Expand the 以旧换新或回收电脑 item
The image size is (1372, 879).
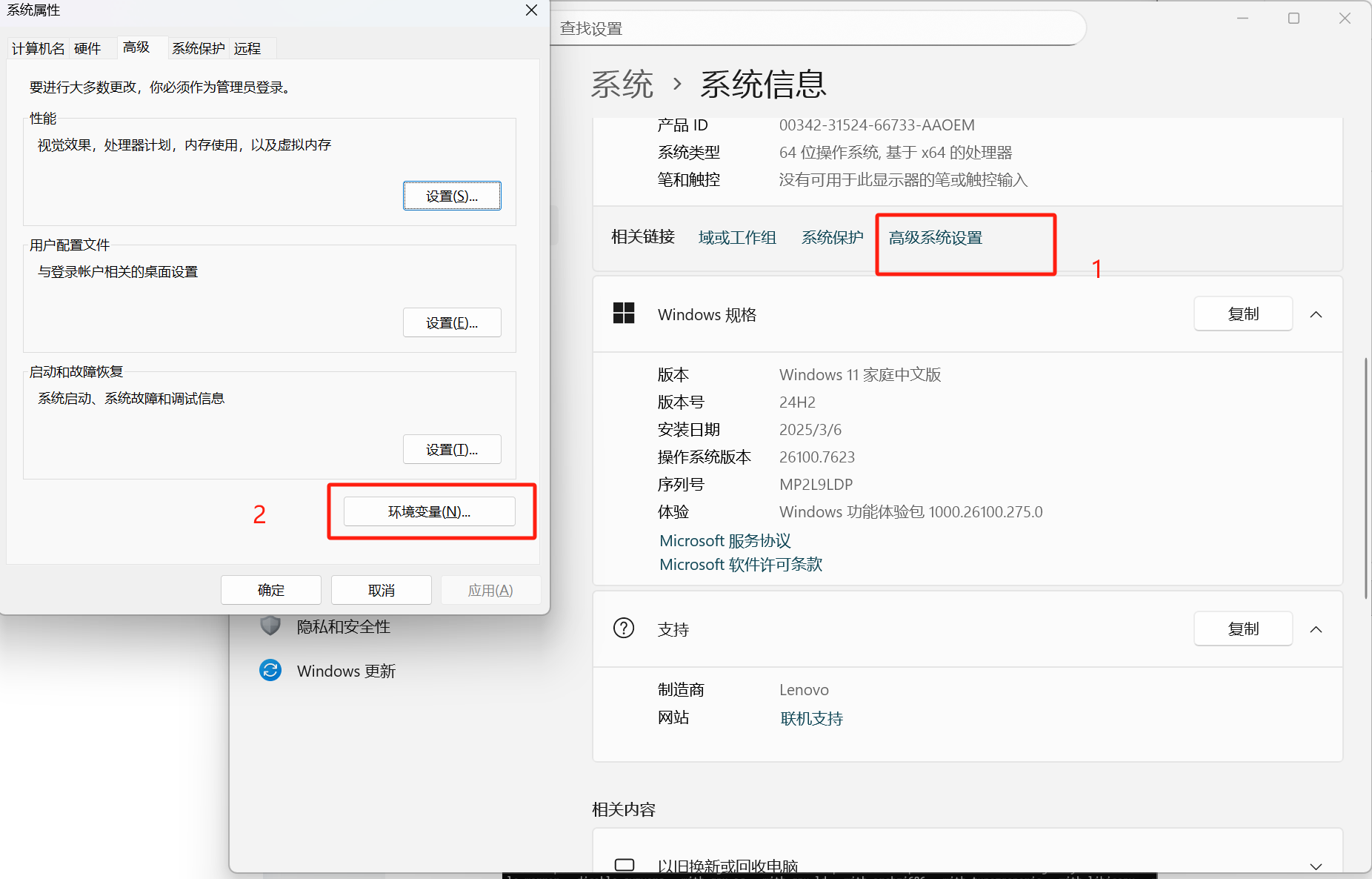click(1316, 866)
